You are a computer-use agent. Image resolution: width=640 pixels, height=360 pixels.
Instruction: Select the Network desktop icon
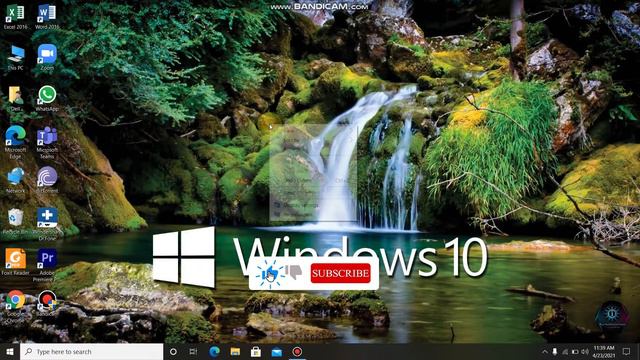[x=16, y=180]
